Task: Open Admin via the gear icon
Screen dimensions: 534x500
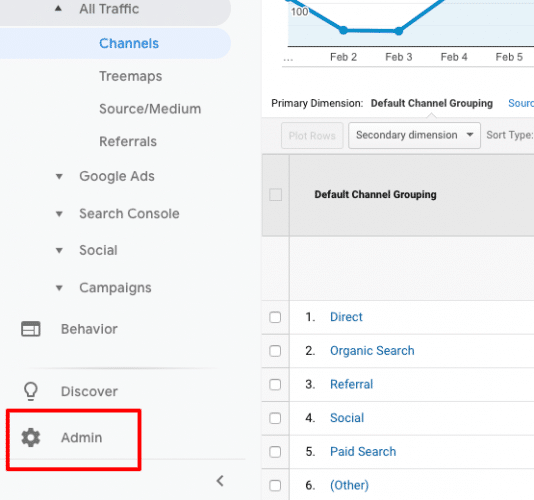Action: coord(31,438)
